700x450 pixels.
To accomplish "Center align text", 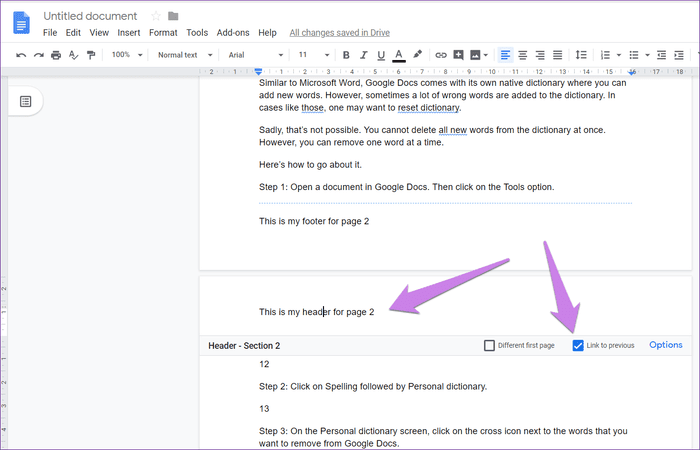I will point(523,55).
